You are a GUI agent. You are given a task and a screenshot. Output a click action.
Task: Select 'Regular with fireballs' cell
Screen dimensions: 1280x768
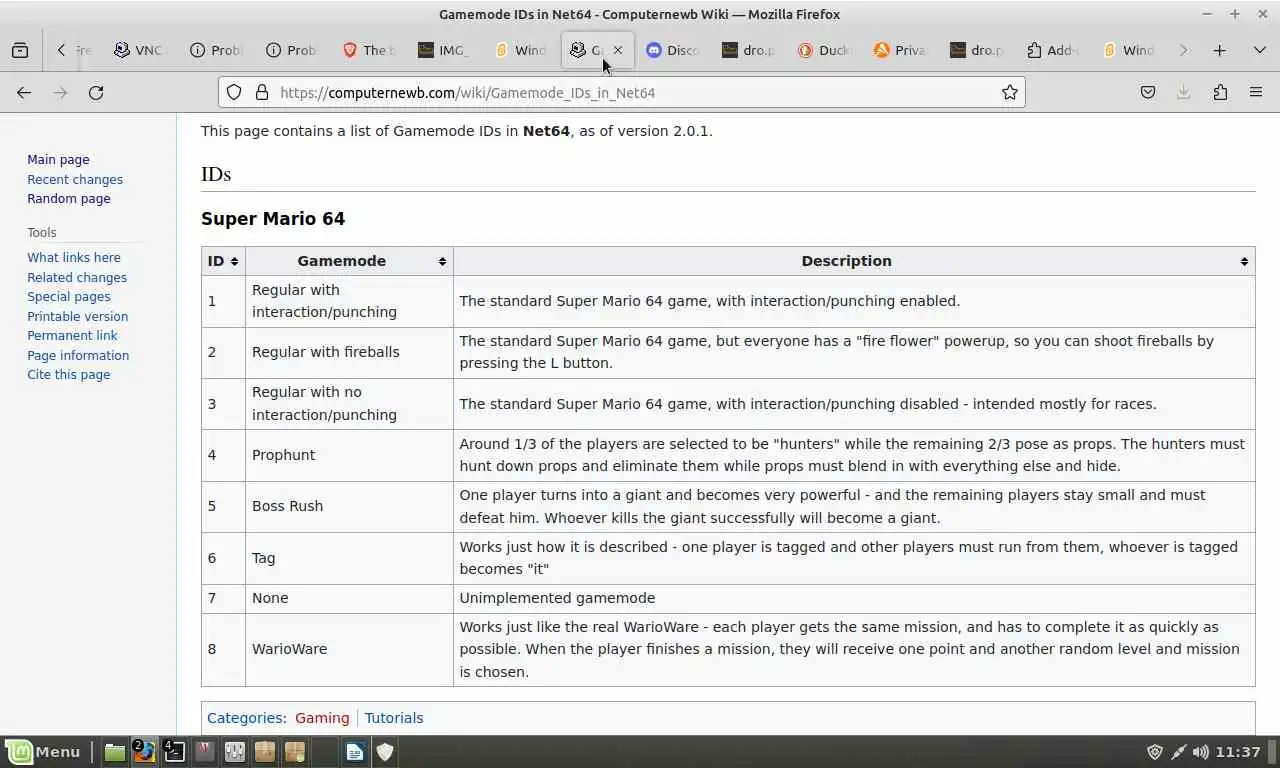tap(349, 352)
